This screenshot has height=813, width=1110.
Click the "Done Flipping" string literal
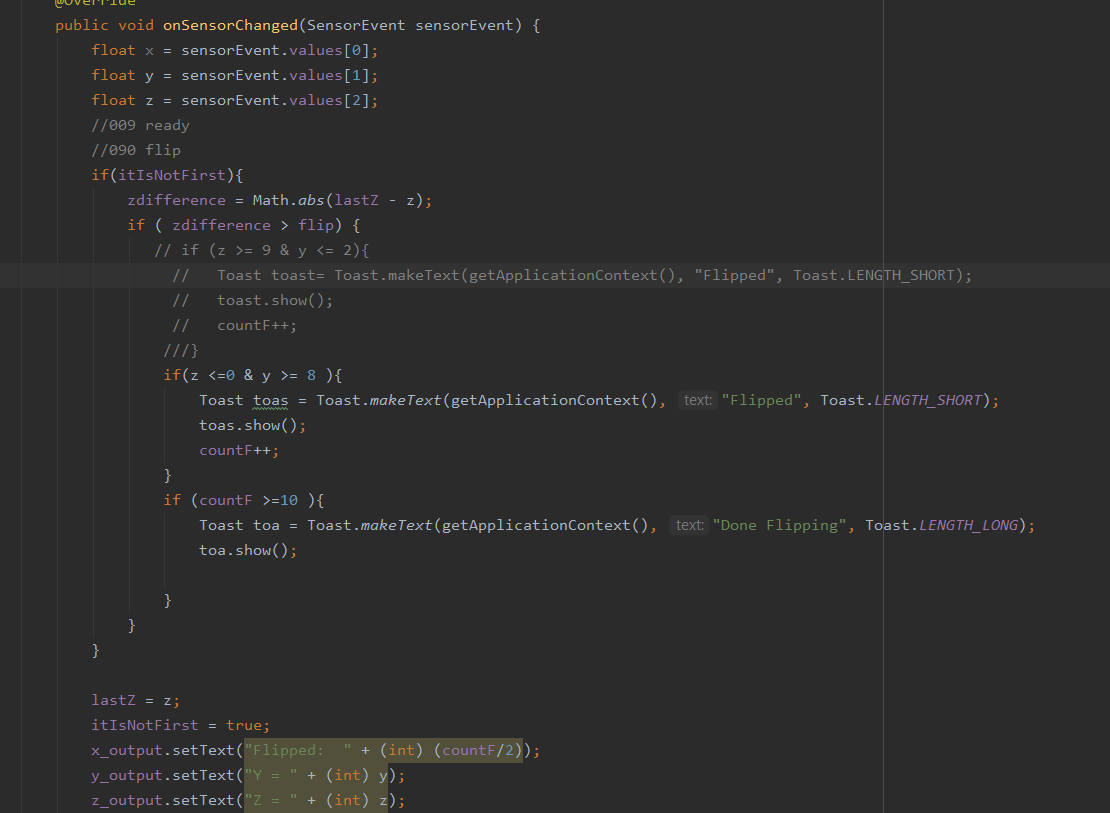click(779, 525)
